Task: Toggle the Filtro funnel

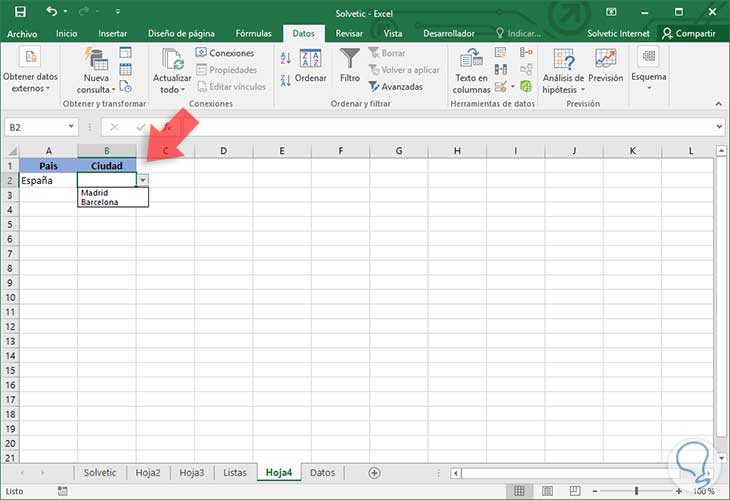Action: [350, 66]
